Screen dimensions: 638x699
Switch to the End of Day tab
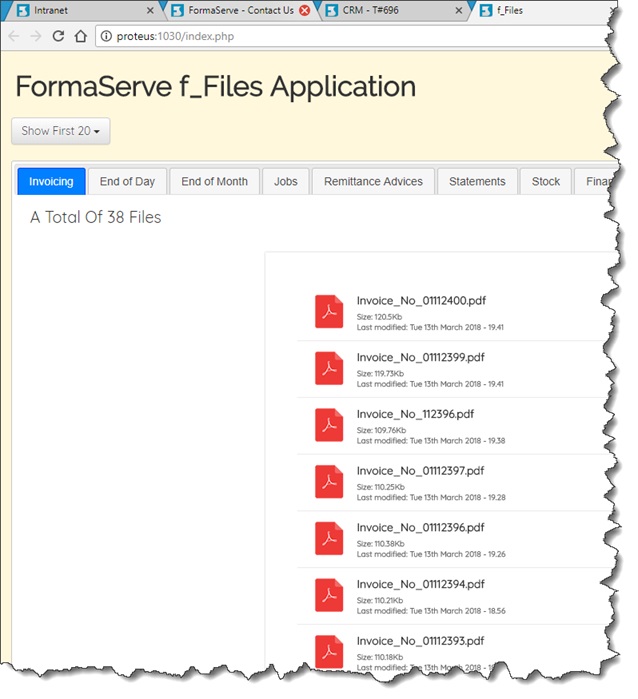127,181
